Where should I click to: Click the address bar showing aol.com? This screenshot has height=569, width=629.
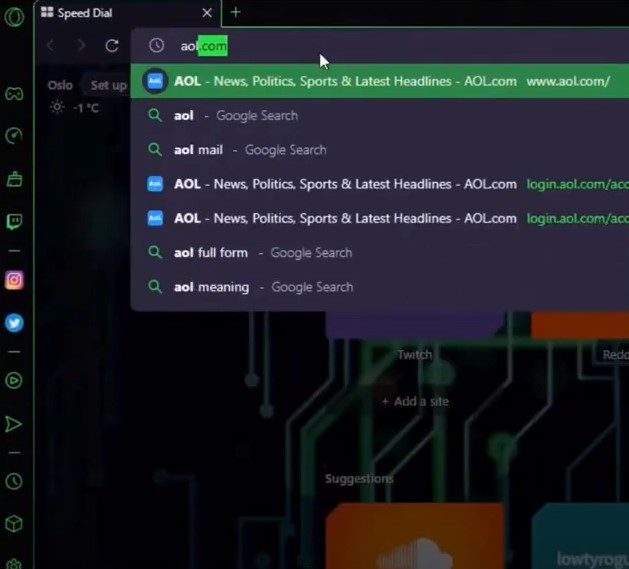point(379,46)
